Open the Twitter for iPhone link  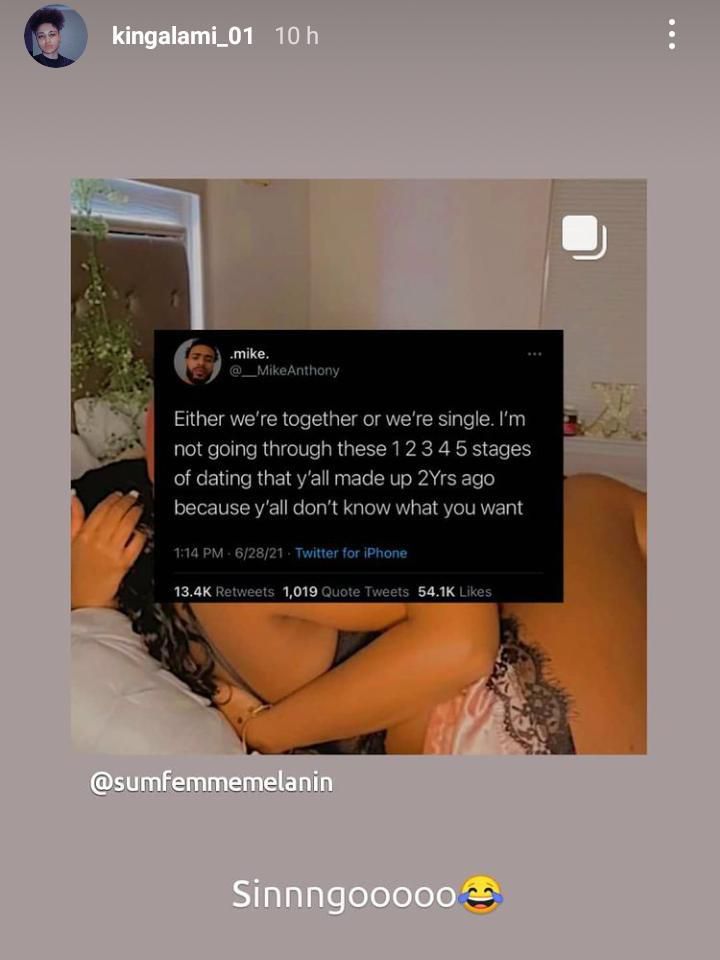click(351, 553)
